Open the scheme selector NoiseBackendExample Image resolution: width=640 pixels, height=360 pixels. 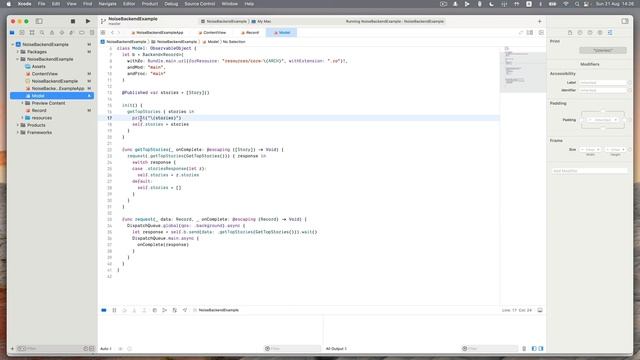(x=224, y=21)
